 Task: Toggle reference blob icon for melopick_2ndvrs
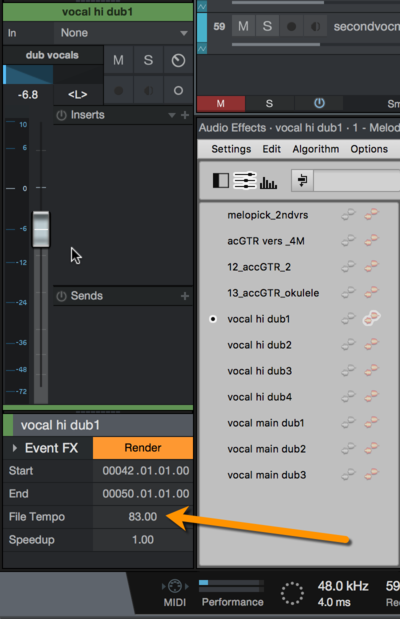coord(348,215)
